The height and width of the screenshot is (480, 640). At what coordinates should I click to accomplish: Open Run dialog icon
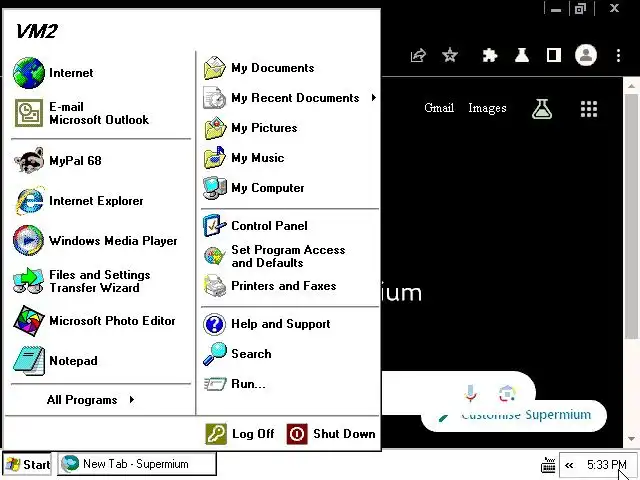pyautogui.click(x=215, y=384)
